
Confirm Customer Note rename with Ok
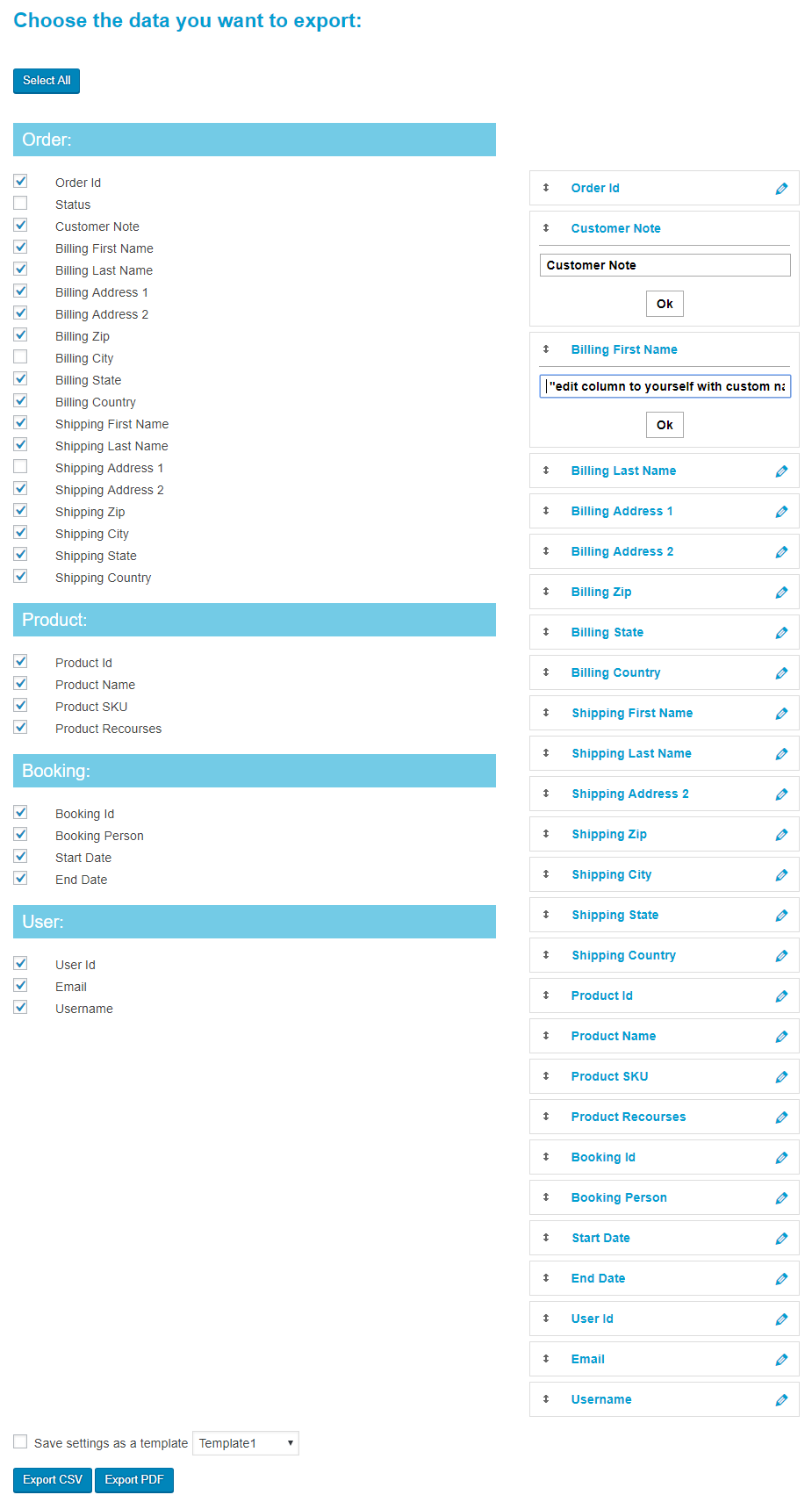coord(665,304)
